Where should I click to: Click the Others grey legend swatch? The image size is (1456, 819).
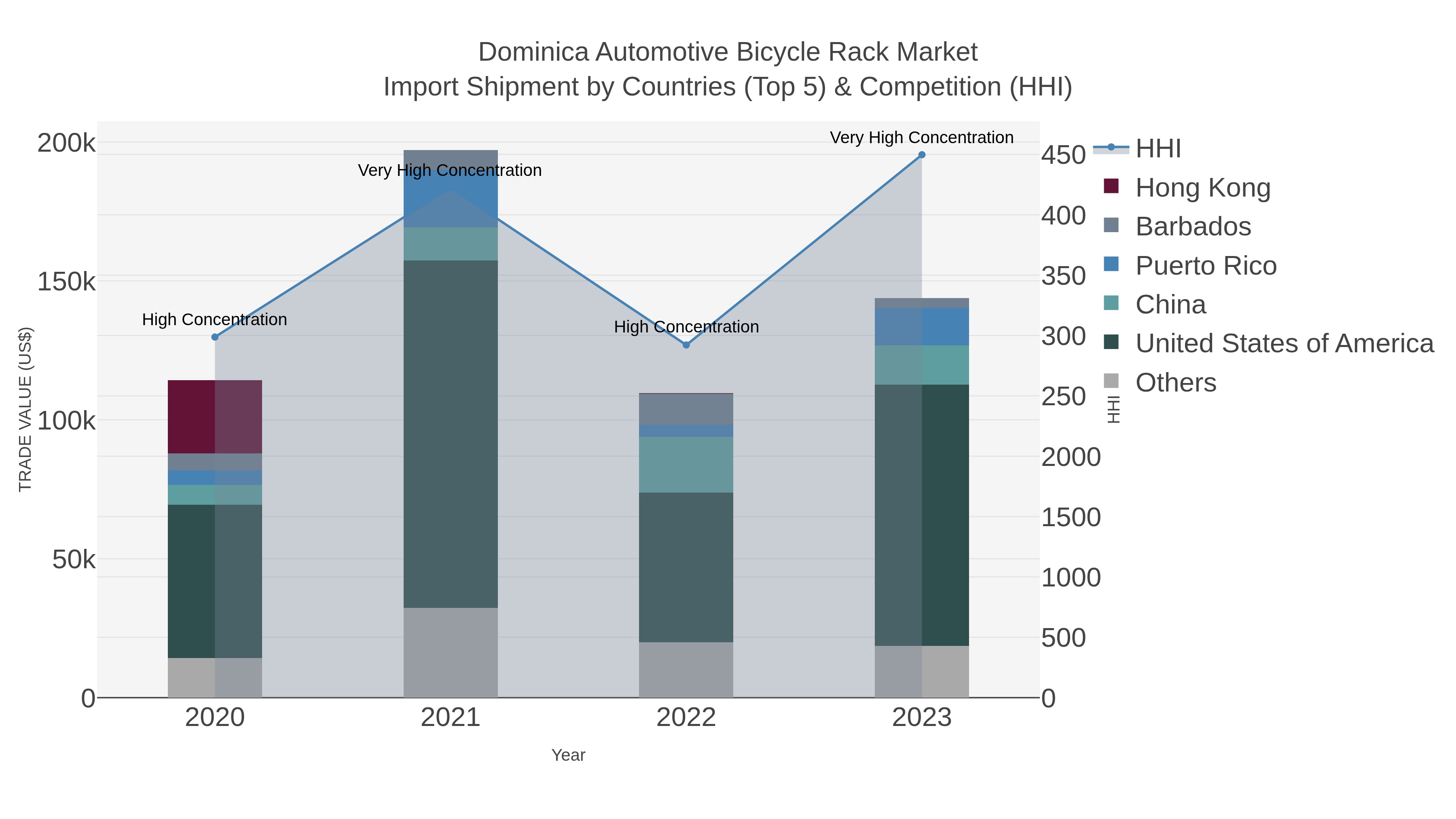click(x=1111, y=381)
